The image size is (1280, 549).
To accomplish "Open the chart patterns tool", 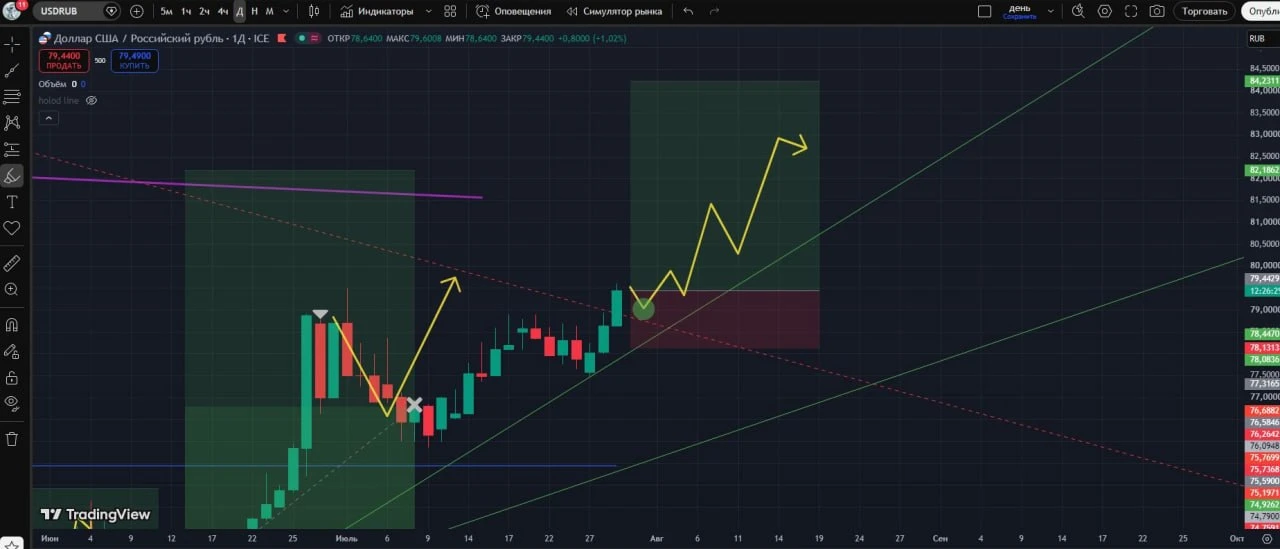I will tap(12, 123).
